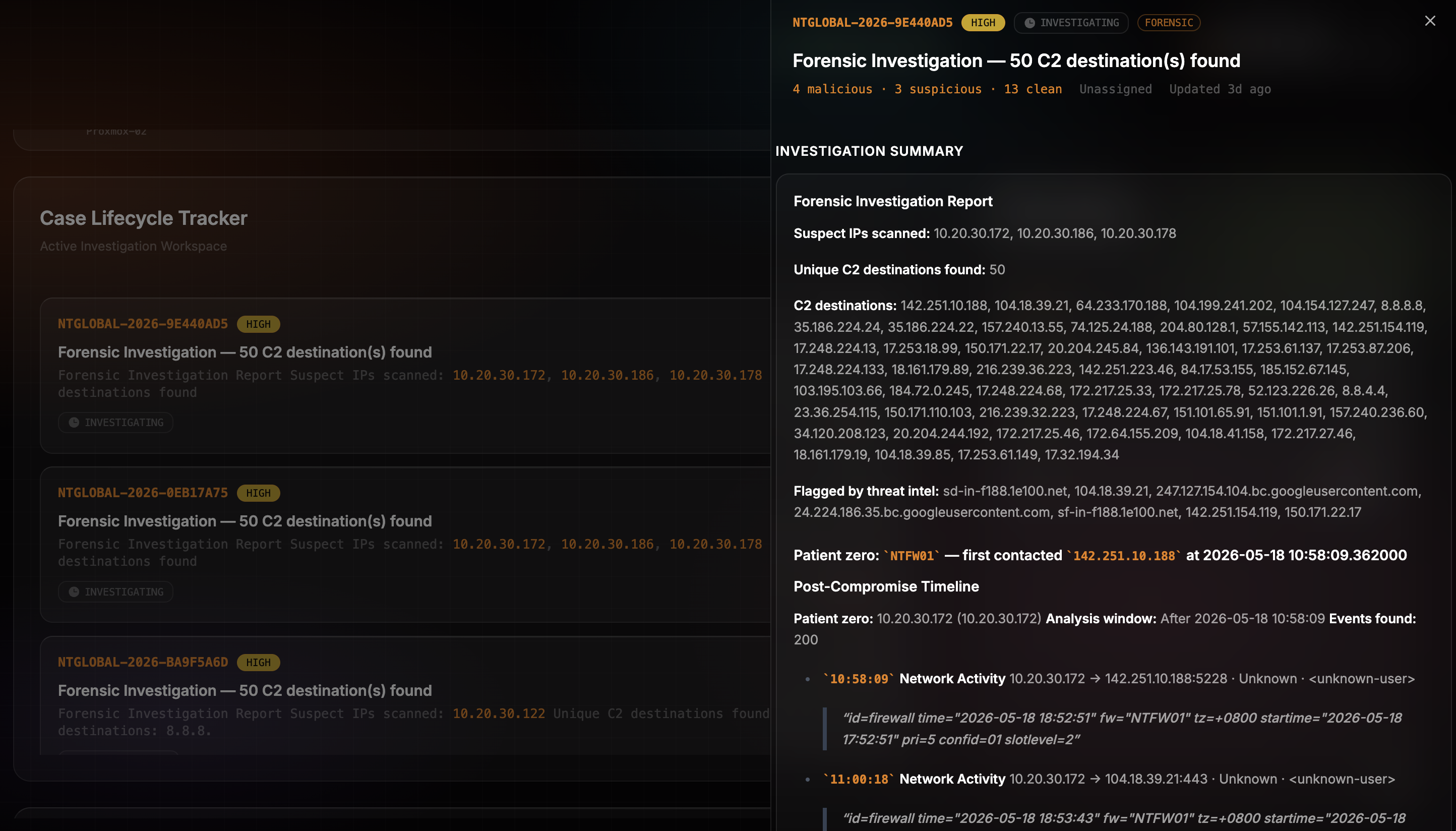Select the 247.127.154.104.bc.googleusercontent.com flagged host
This screenshot has height=831, width=1456.
click(x=1287, y=491)
